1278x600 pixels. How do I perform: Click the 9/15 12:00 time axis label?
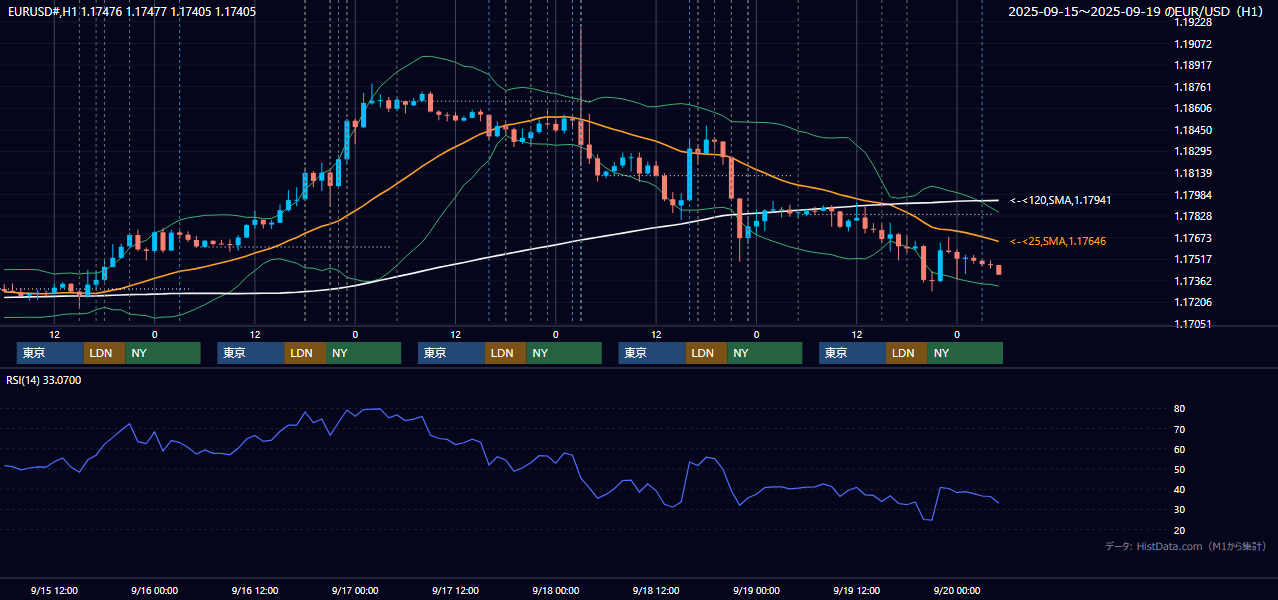tap(54, 590)
